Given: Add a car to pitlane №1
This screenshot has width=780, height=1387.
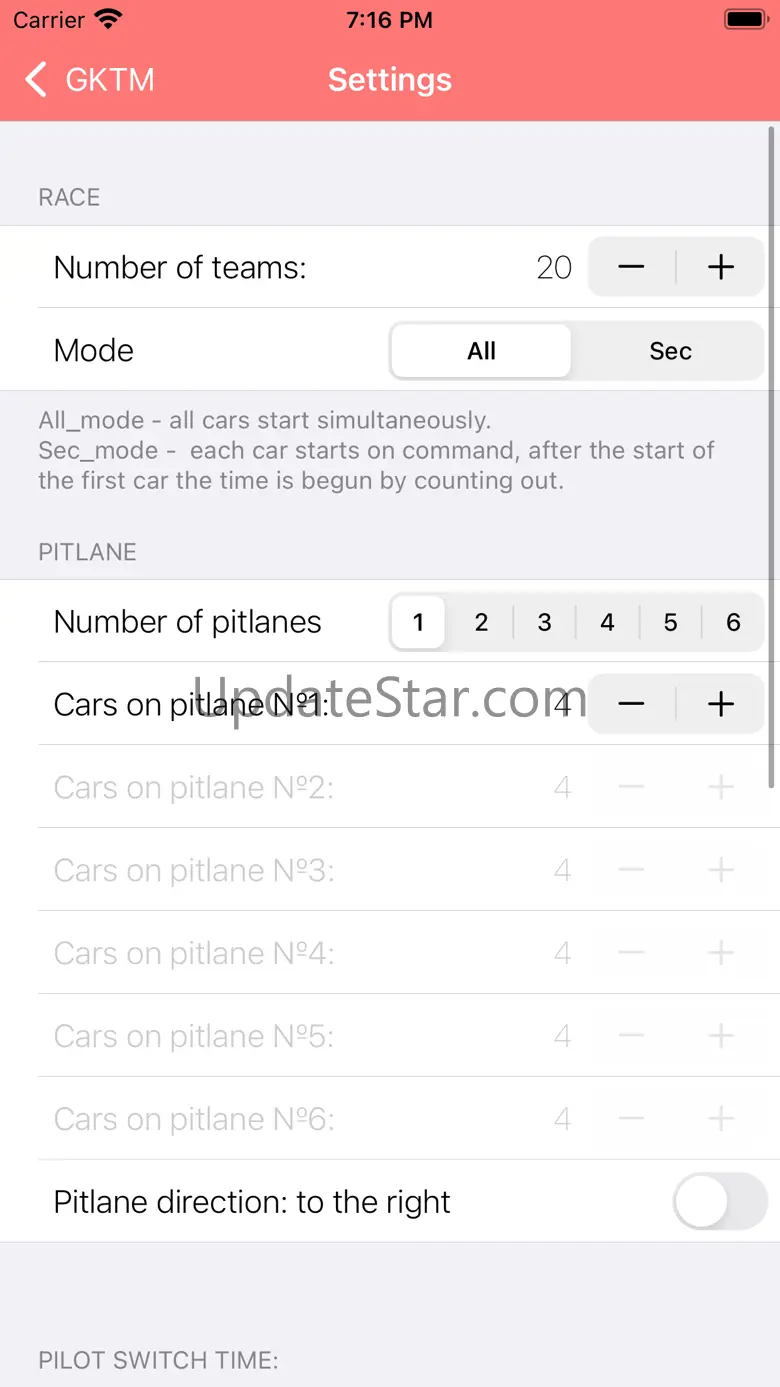Looking at the screenshot, I should 721,704.
